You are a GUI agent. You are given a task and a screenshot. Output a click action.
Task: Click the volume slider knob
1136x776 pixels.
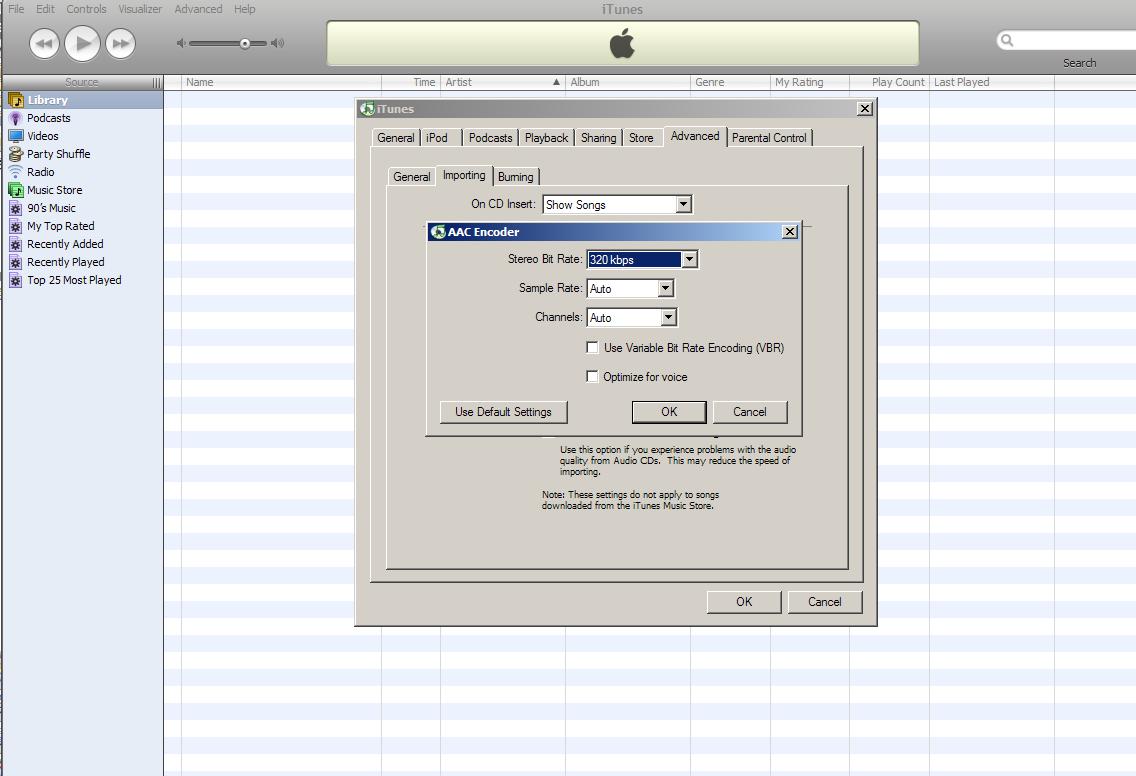(x=245, y=43)
